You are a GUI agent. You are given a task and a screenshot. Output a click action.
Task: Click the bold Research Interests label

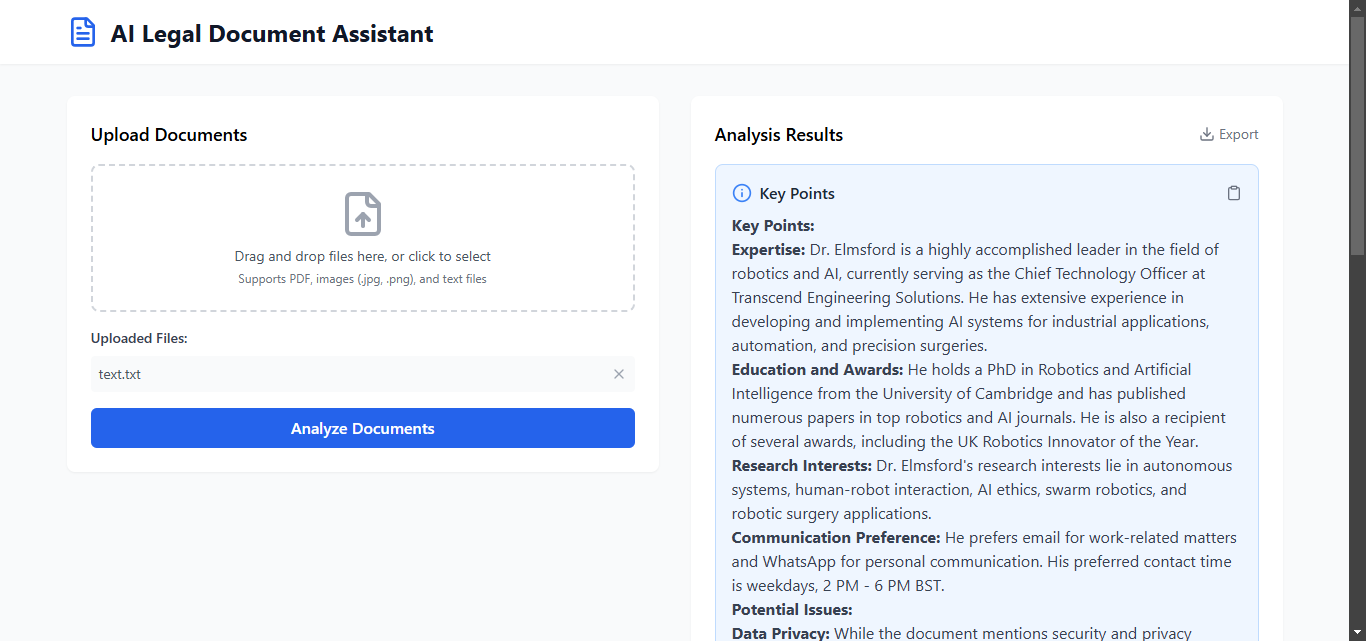click(802, 465)
